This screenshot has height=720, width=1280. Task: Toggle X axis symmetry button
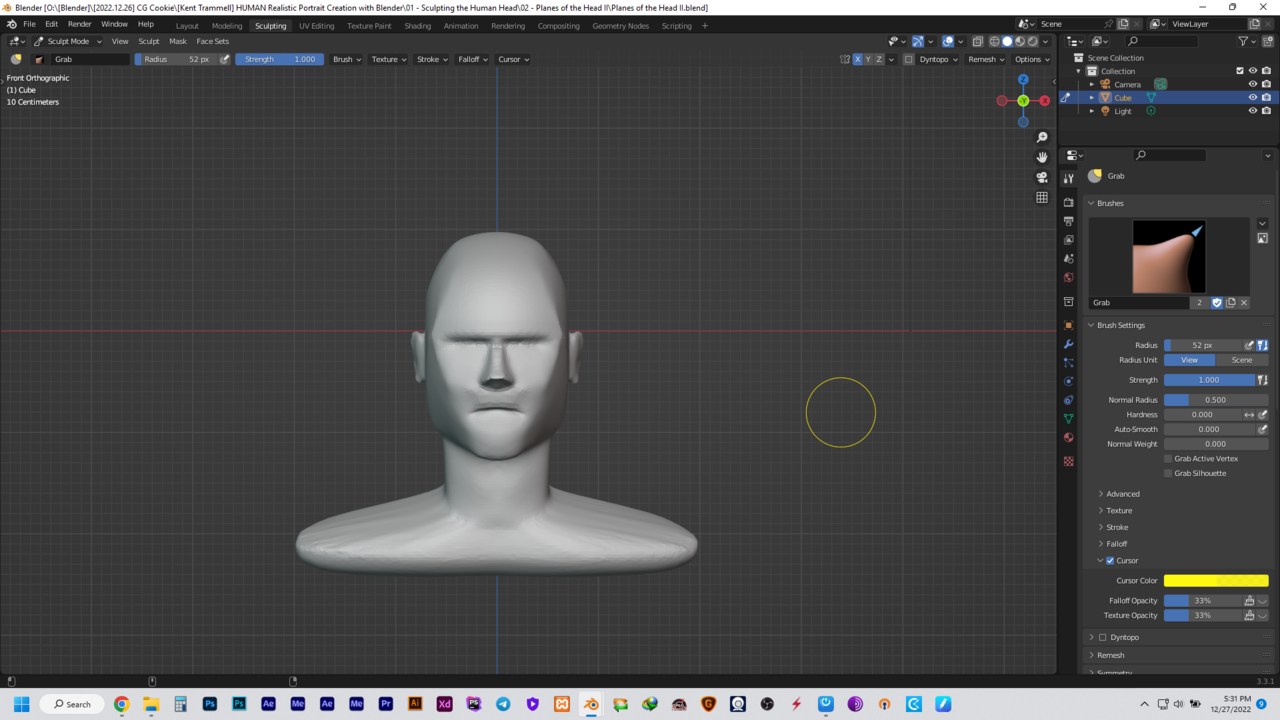tap(858, 59)
